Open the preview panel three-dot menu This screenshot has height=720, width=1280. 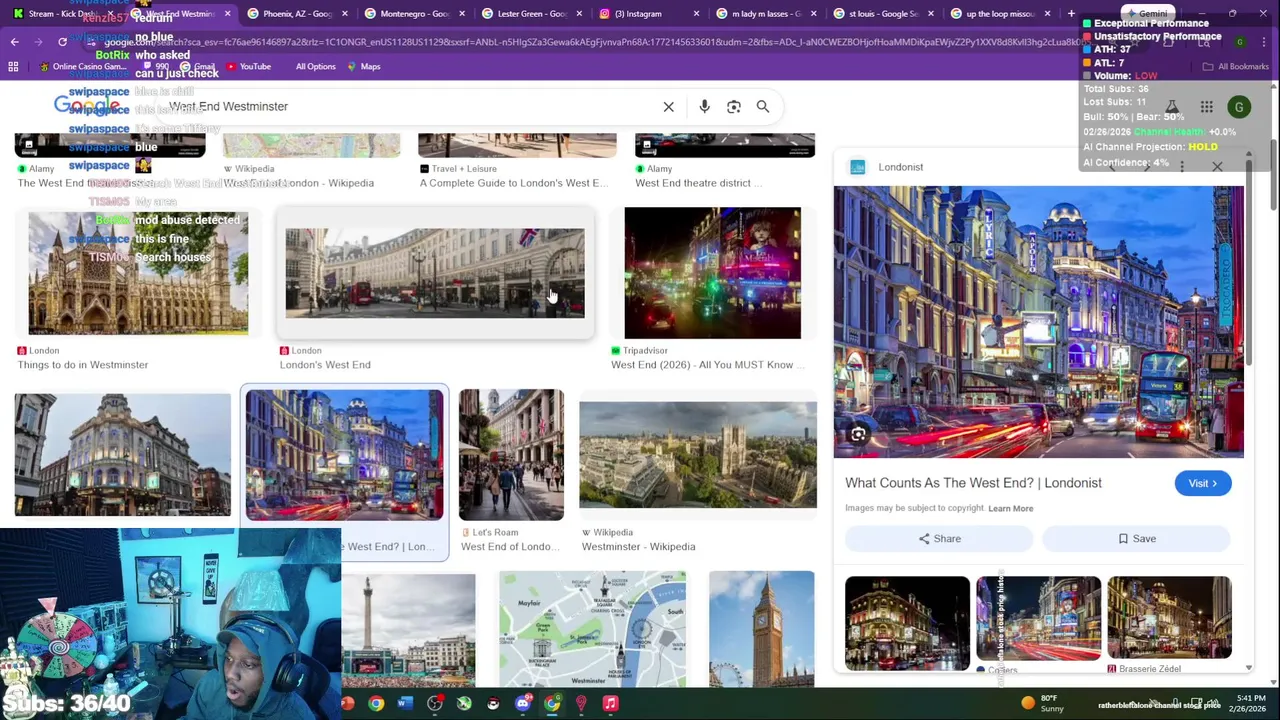[1181, 167]
